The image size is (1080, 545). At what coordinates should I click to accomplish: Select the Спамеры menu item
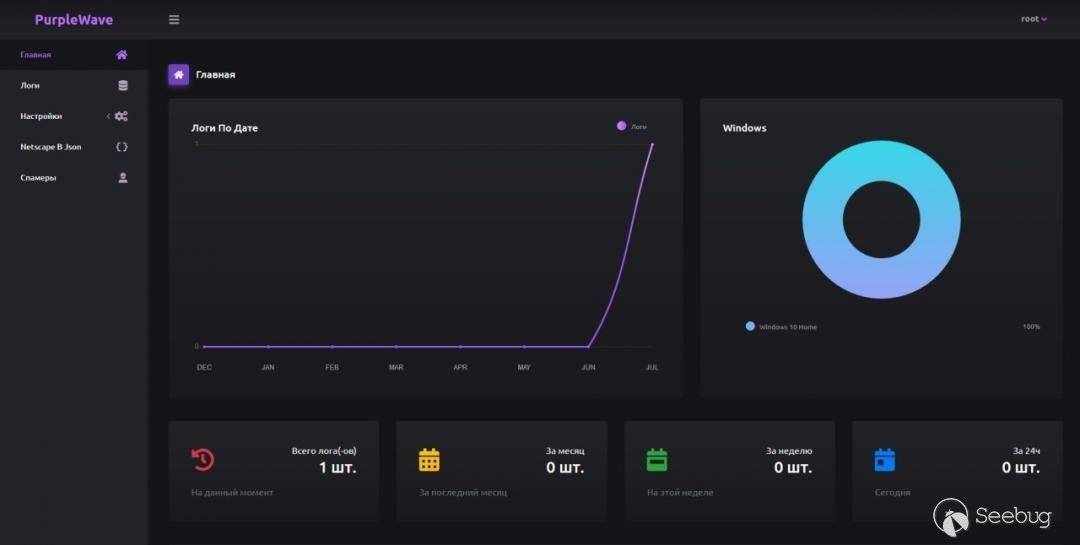click(39, 178)
